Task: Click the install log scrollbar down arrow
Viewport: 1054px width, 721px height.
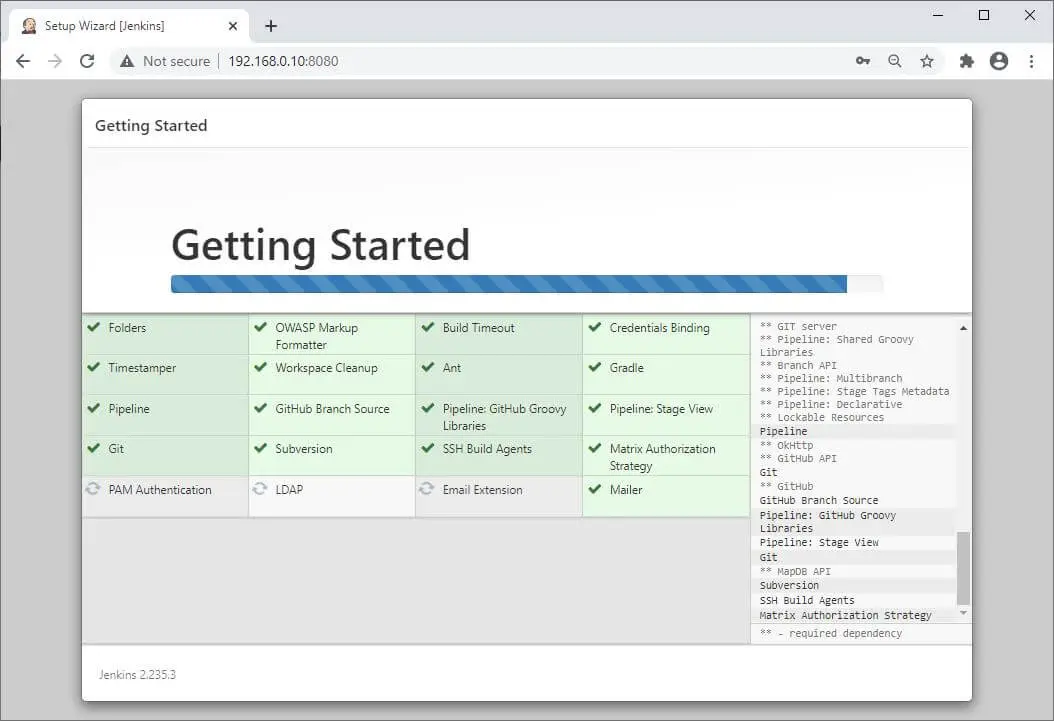Action: (x=963, y=613)
